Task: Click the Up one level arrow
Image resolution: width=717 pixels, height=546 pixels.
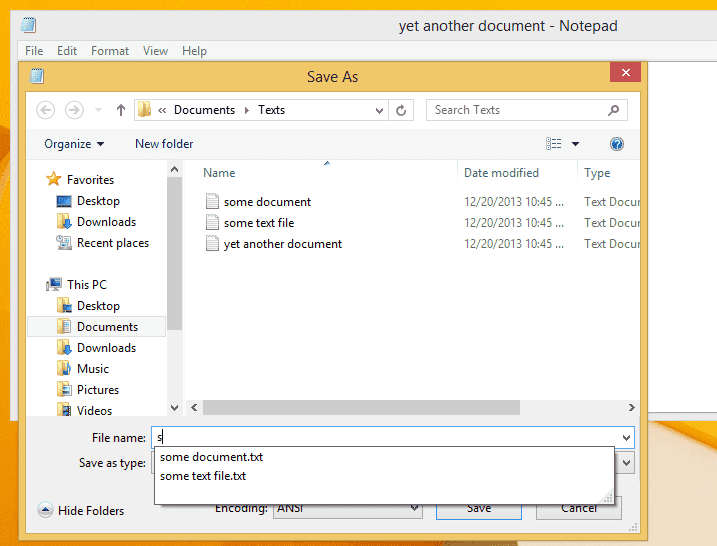Action: (121, 110)
